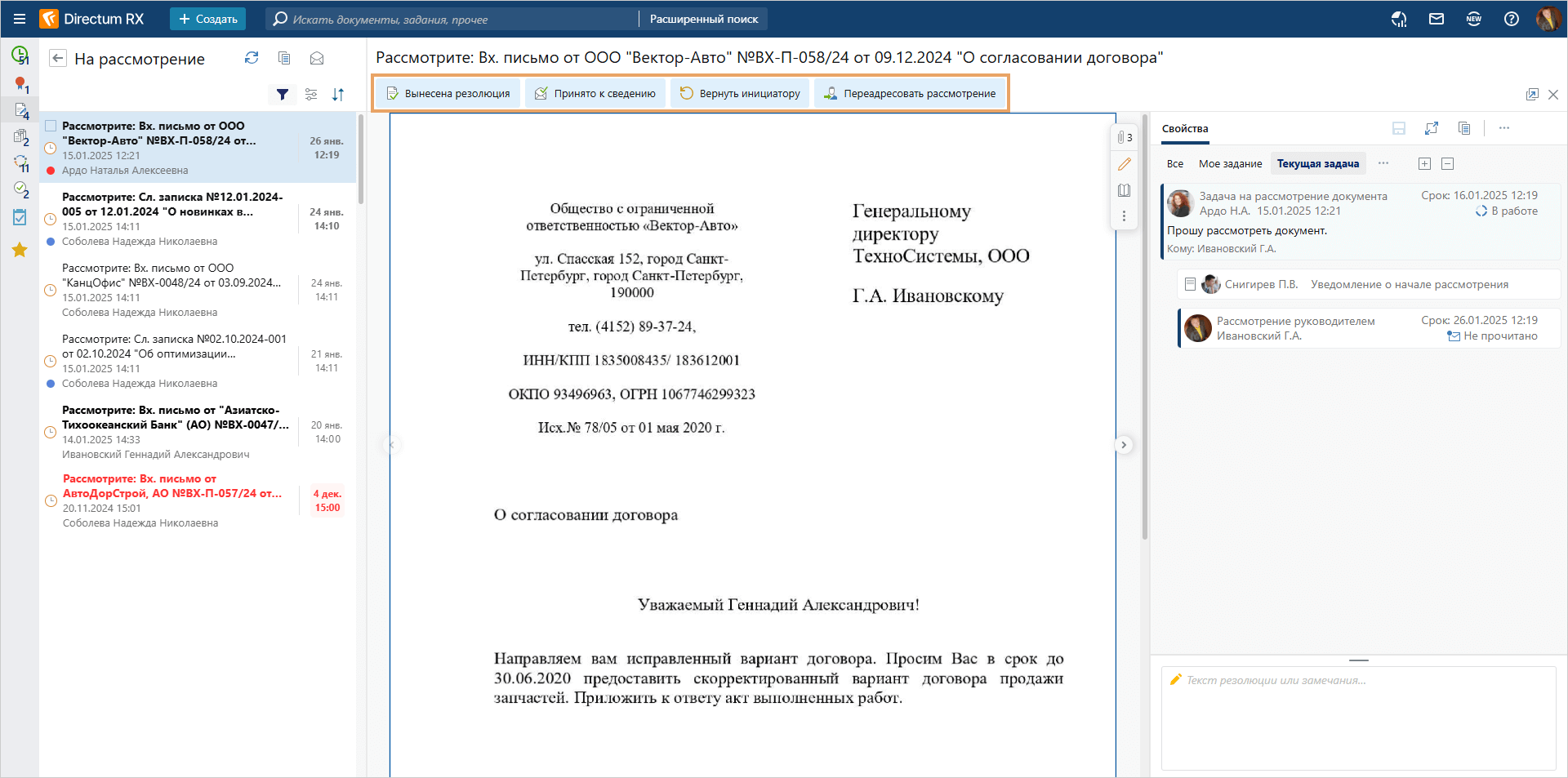1568x778 pixels.
Task: Click Принято к сведению button
Action: (595, 93)
